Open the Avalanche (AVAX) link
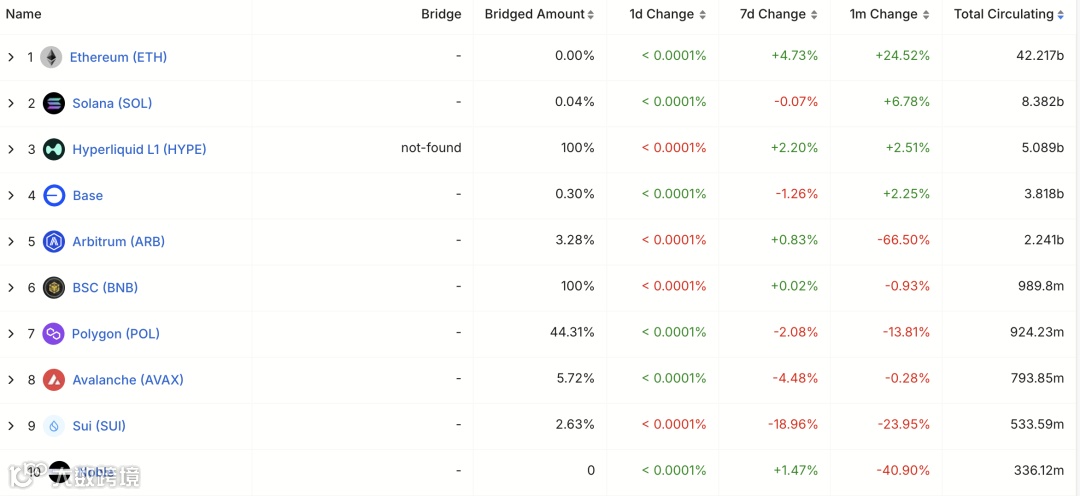Screen dimensions: 1080x496 [x=128, y=379]
